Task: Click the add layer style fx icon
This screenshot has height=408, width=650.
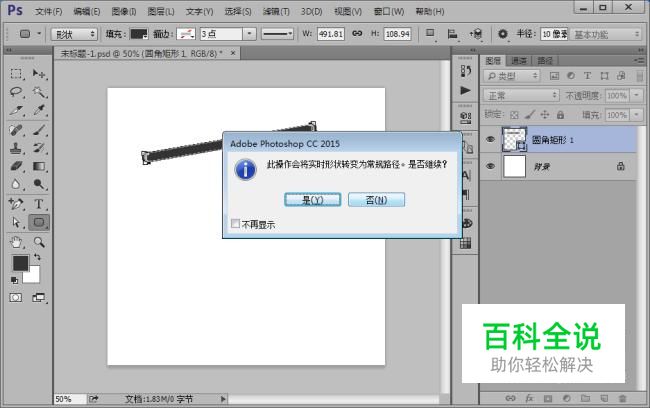Action: click(529, 398)
